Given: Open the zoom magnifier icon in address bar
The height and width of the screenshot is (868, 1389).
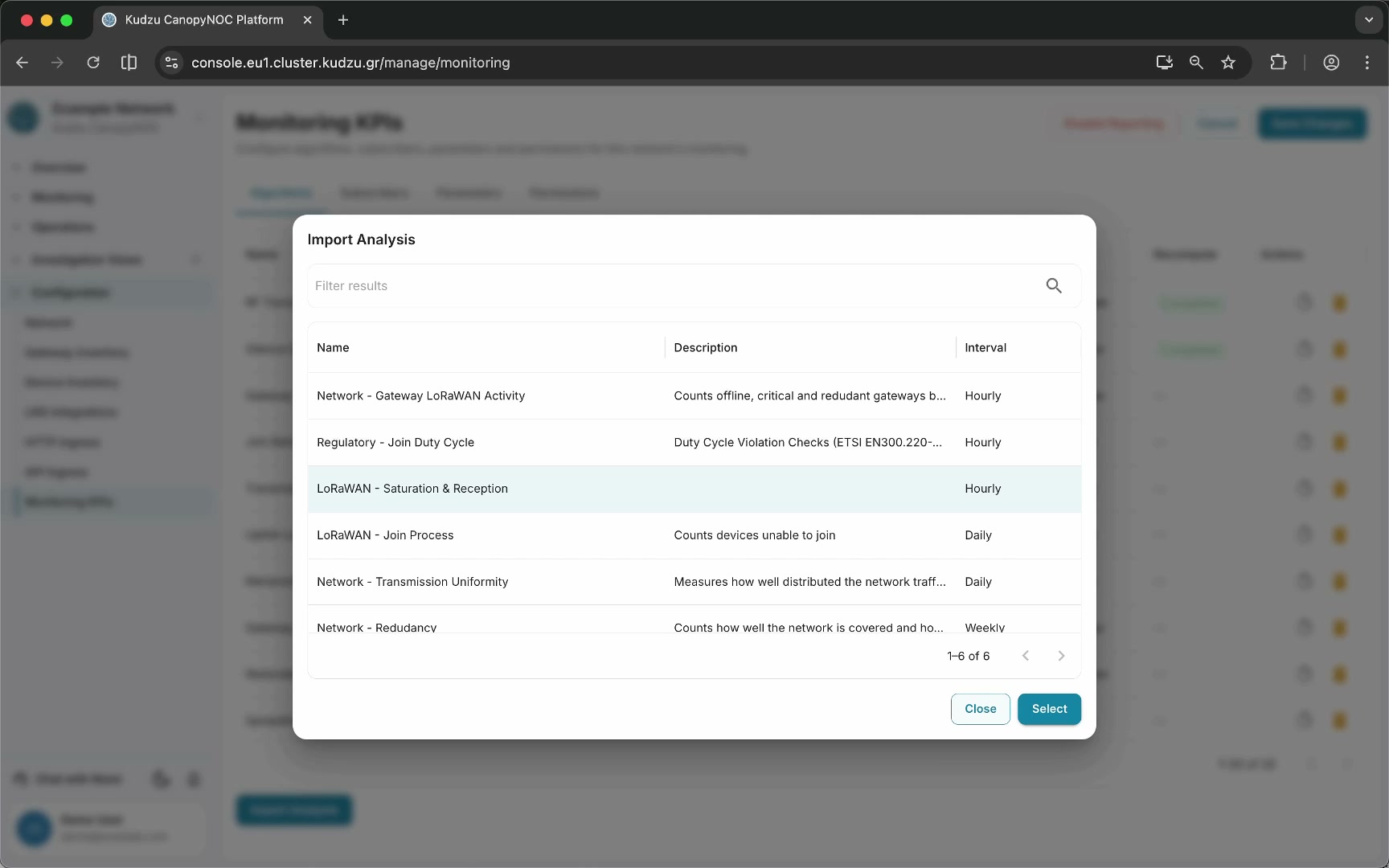Looking at the screenshot, I should tap(1196, 63).
